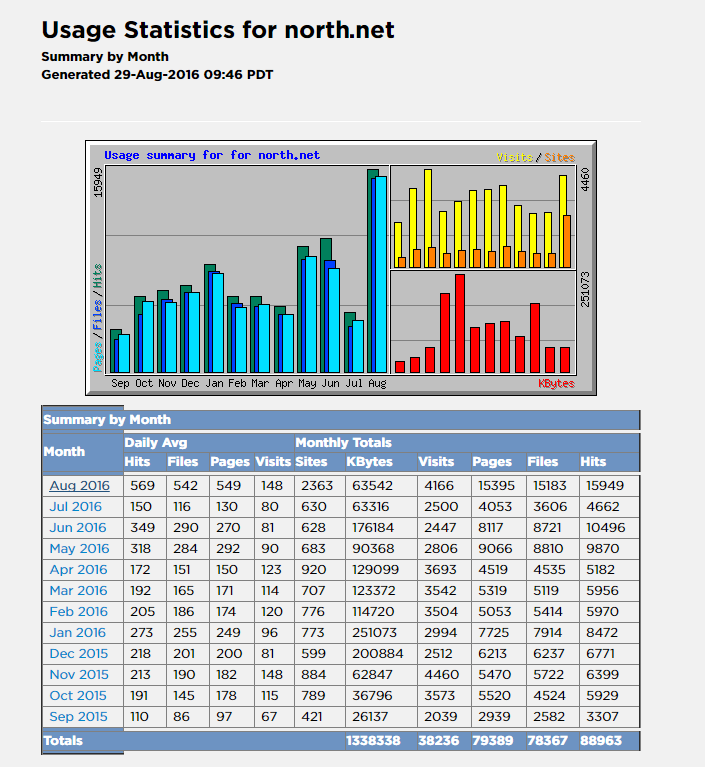Click the tall August bar in chart
The width and height of the screenshot is (705, 767).
point(377,272)
